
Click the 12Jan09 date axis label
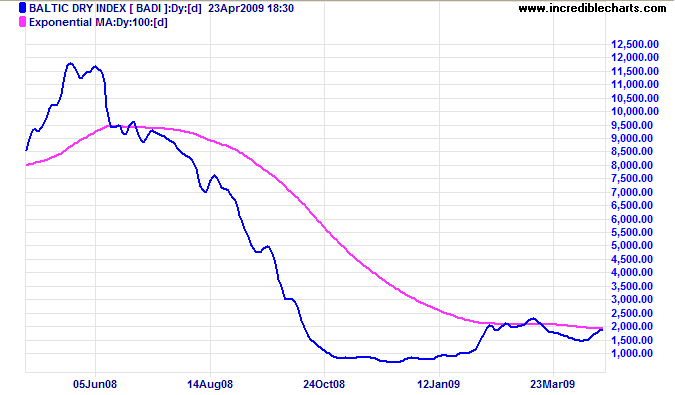(439, 384)
